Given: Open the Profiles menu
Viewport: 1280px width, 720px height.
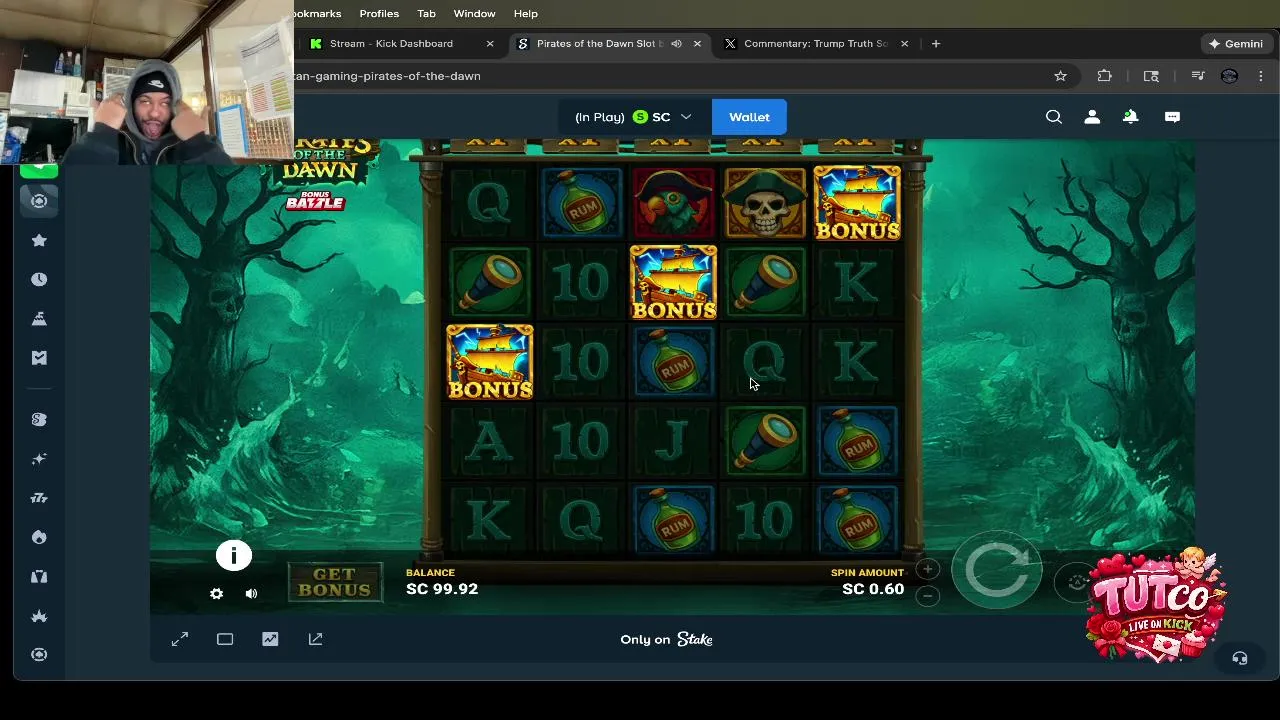Looking at the screenshot, I should click(x=379, y=13).
